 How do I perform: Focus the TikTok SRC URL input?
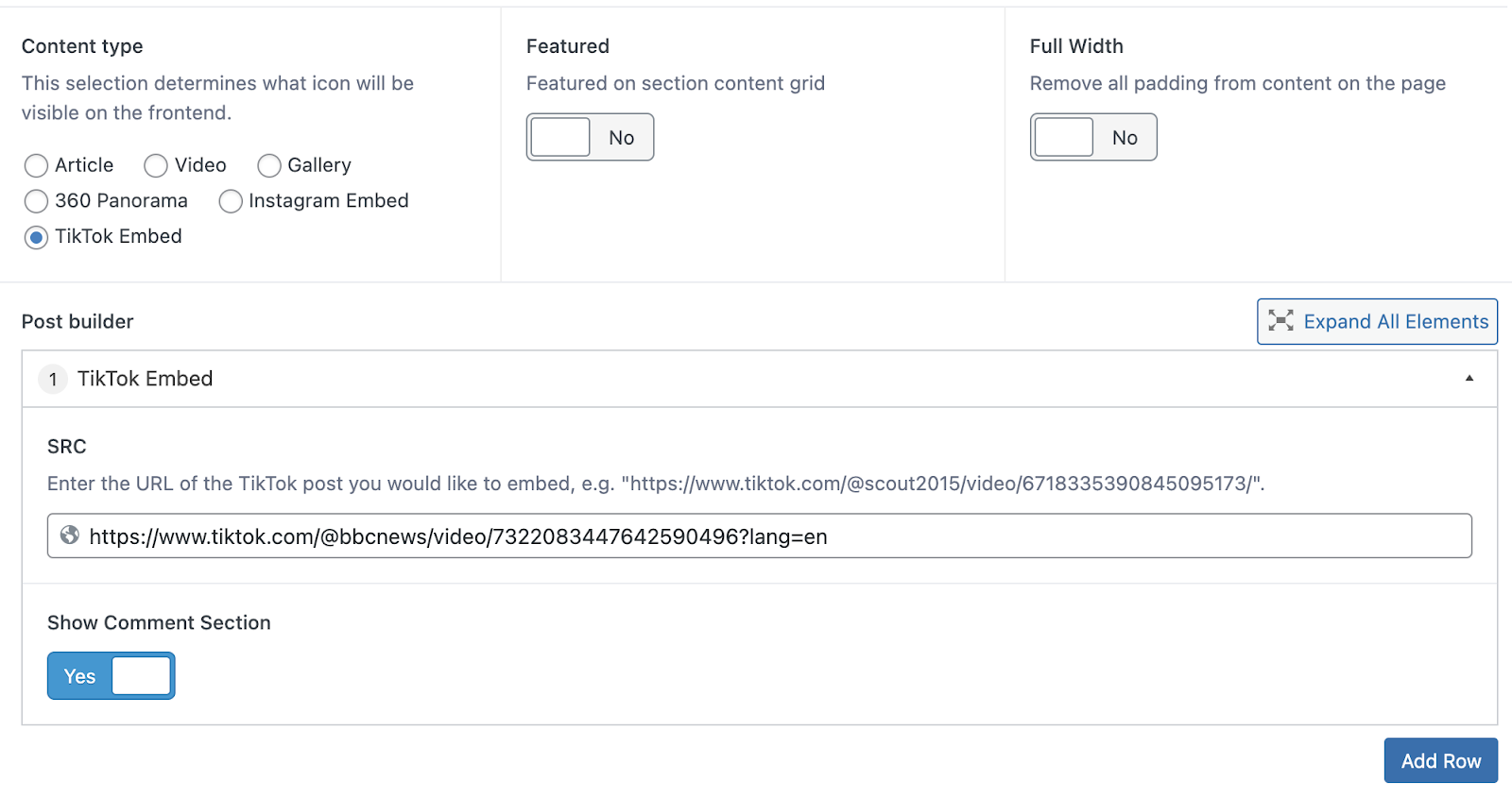click(760, 535)
